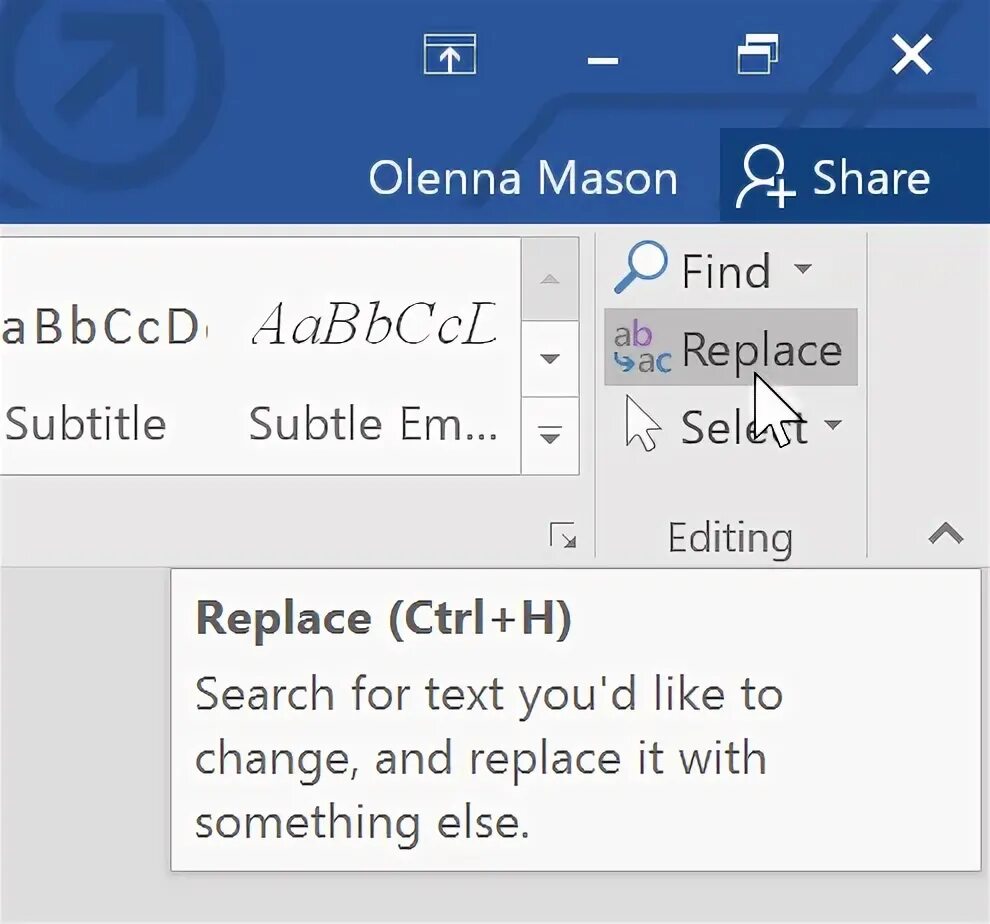Click the Share button label
This screenshot has height=924, width=990.
click(x=870, y=179)
